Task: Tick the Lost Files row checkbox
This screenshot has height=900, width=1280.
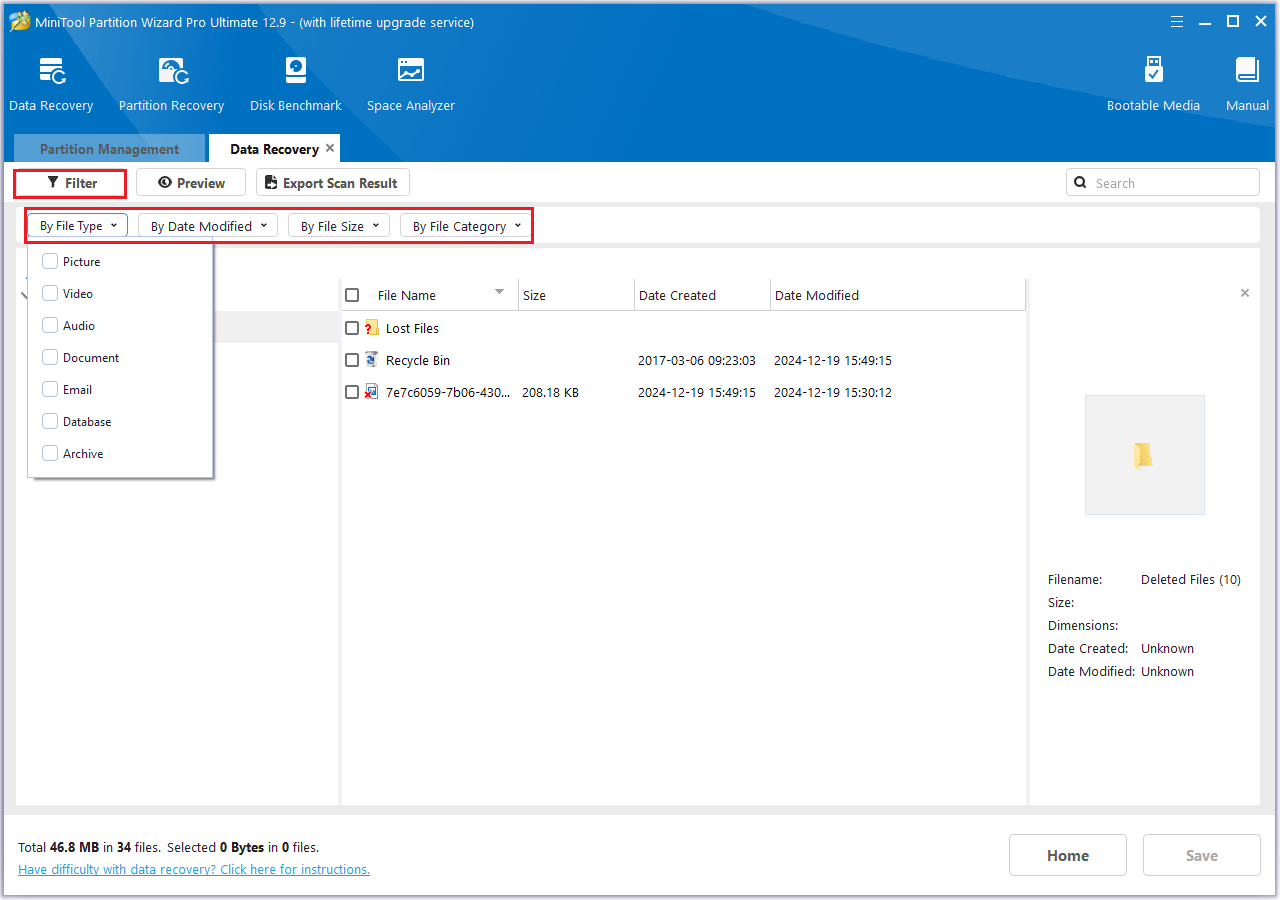Action: point(352,328)
